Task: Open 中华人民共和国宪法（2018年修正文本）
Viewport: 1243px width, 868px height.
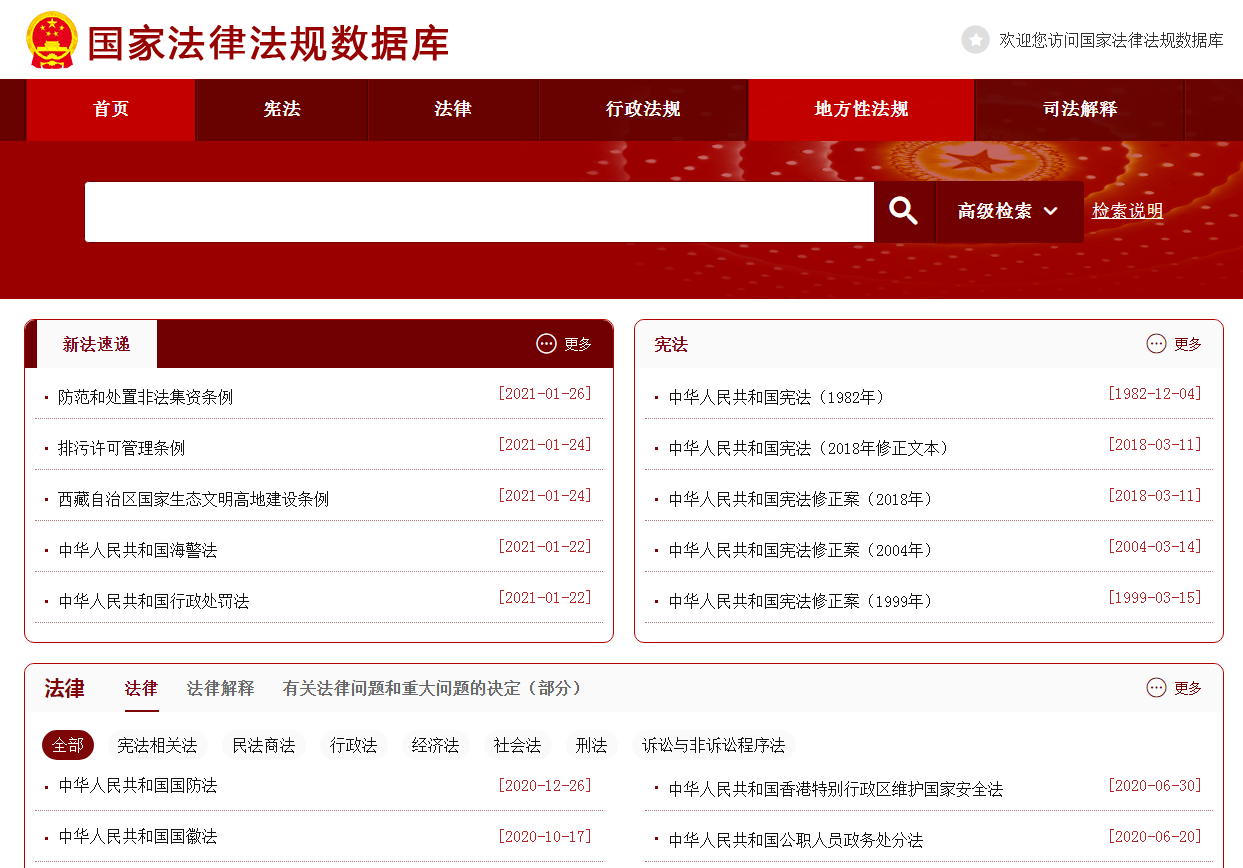Action: pyautogui.click(x=809, y=448)
